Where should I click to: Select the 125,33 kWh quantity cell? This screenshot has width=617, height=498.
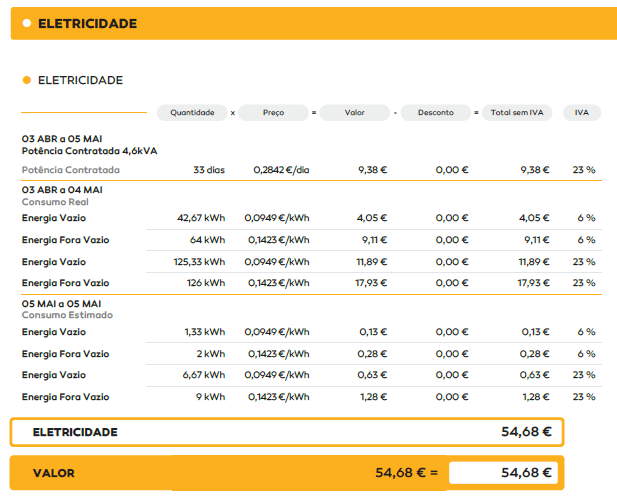(x=200, y=261)
